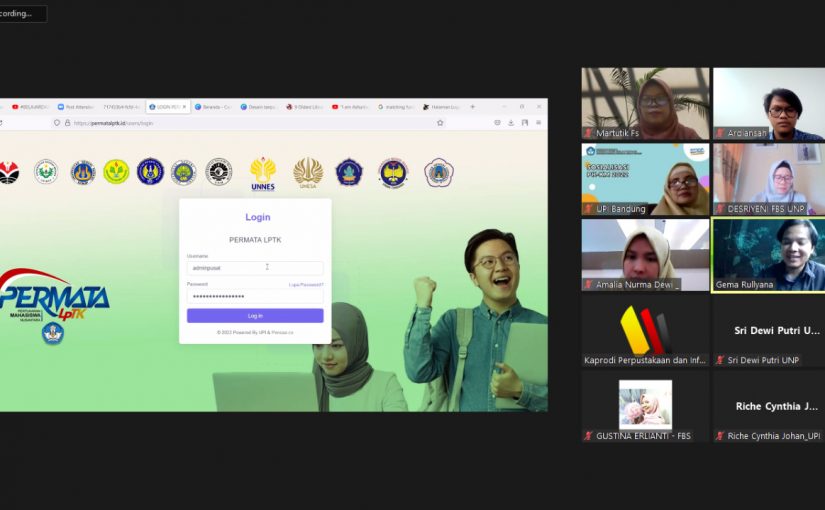Click the tracking protection shield icon

point(57,123)
